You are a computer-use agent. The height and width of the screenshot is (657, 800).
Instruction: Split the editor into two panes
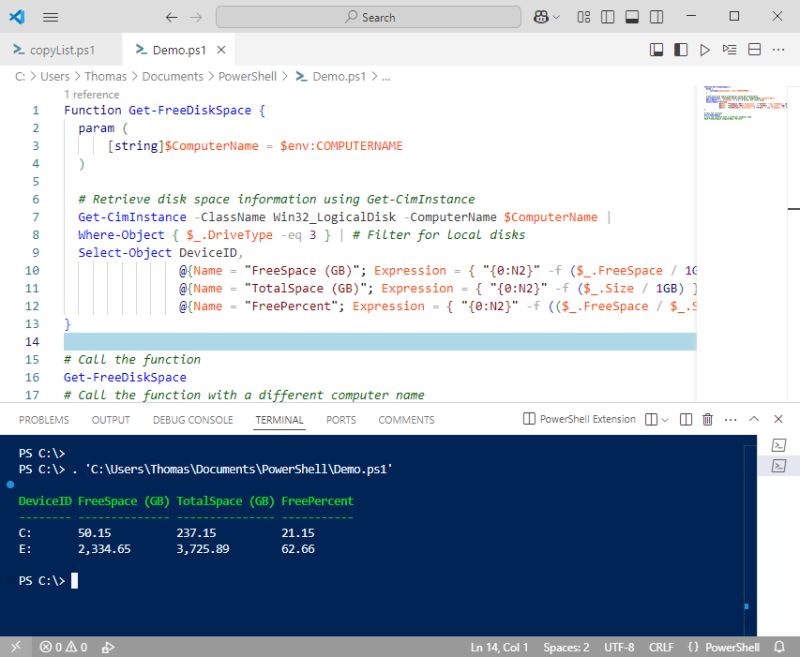[x=756, y=48]
